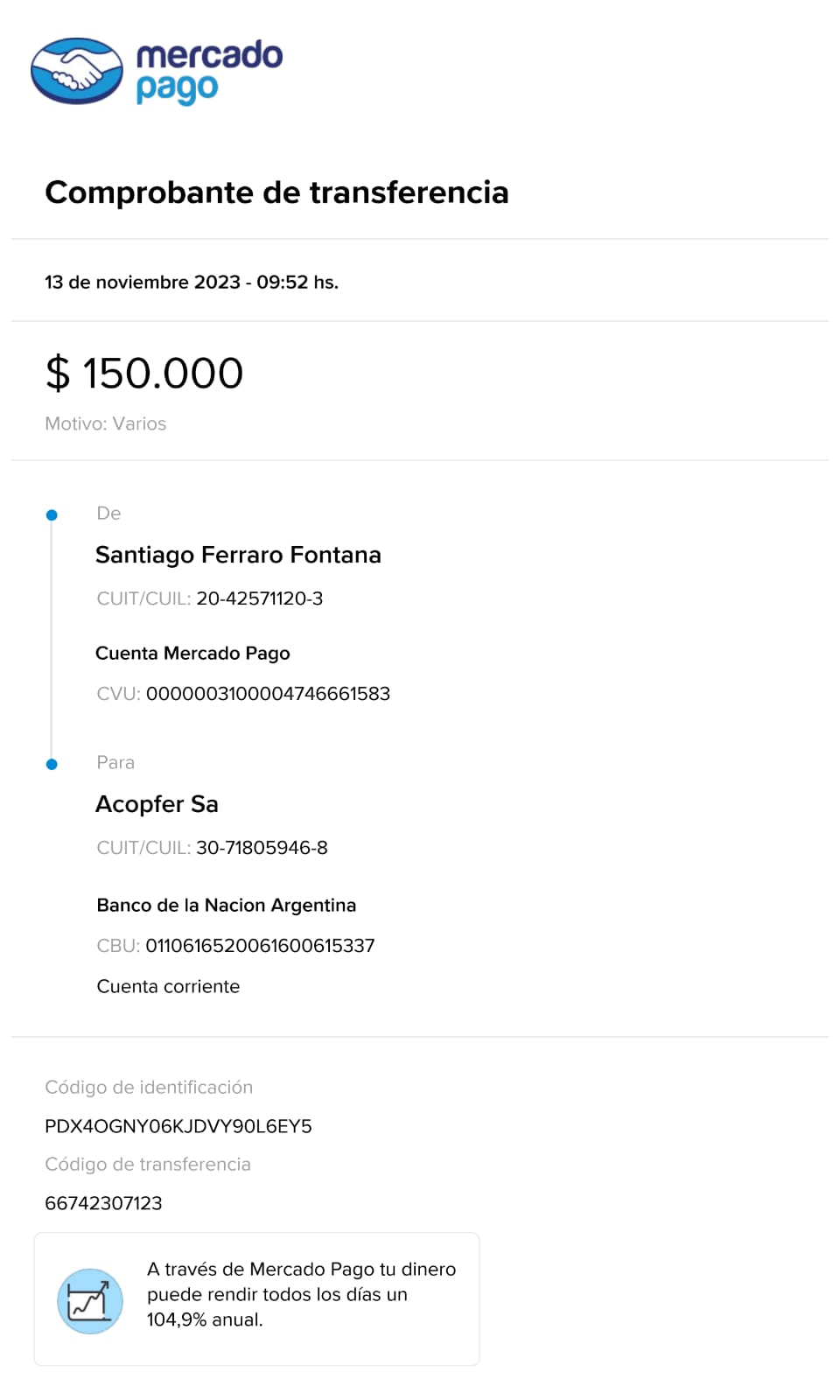Click the mercado pago wordmark text

point(209,71)
